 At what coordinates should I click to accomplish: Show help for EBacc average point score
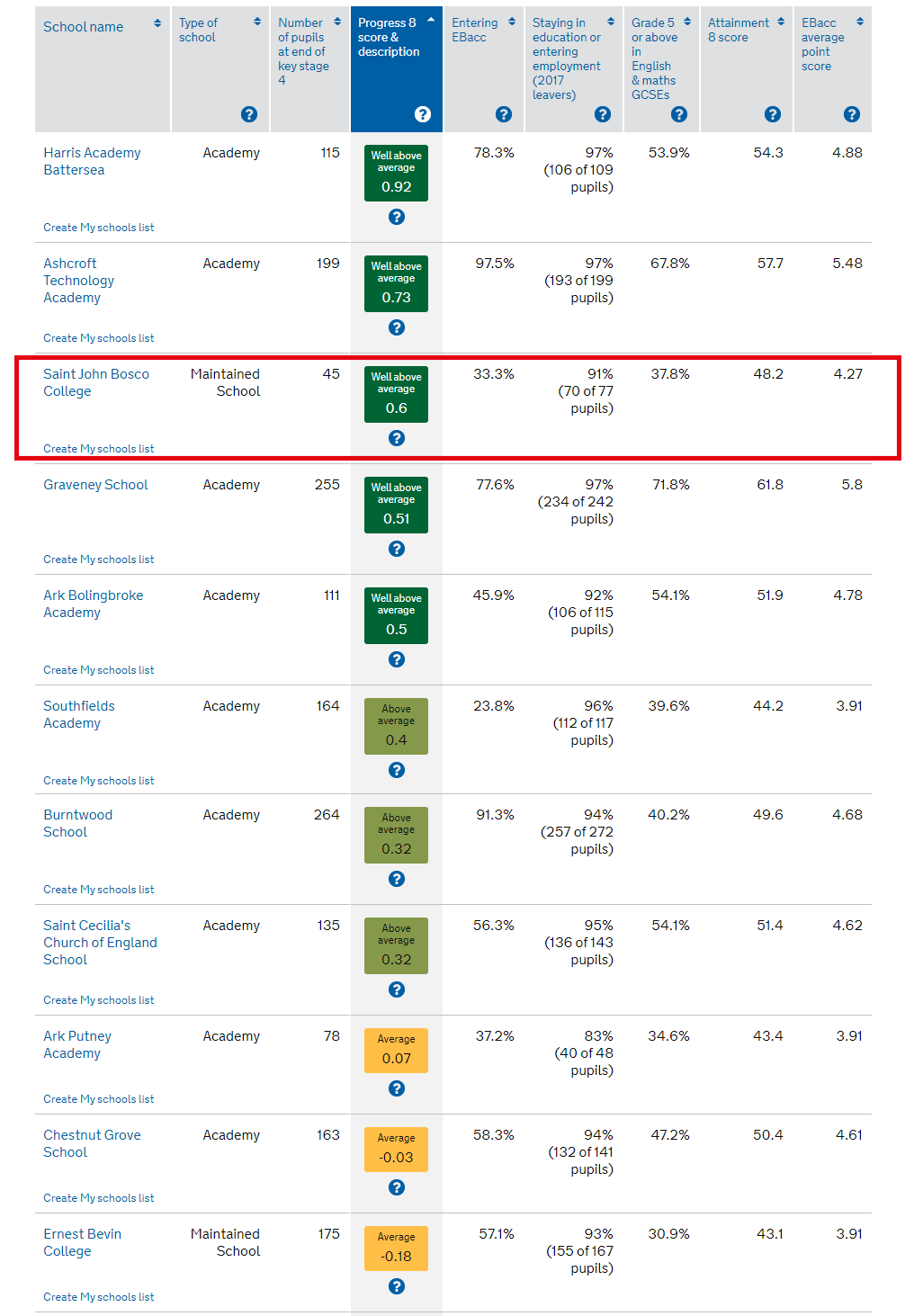click(x=852, y=114)
